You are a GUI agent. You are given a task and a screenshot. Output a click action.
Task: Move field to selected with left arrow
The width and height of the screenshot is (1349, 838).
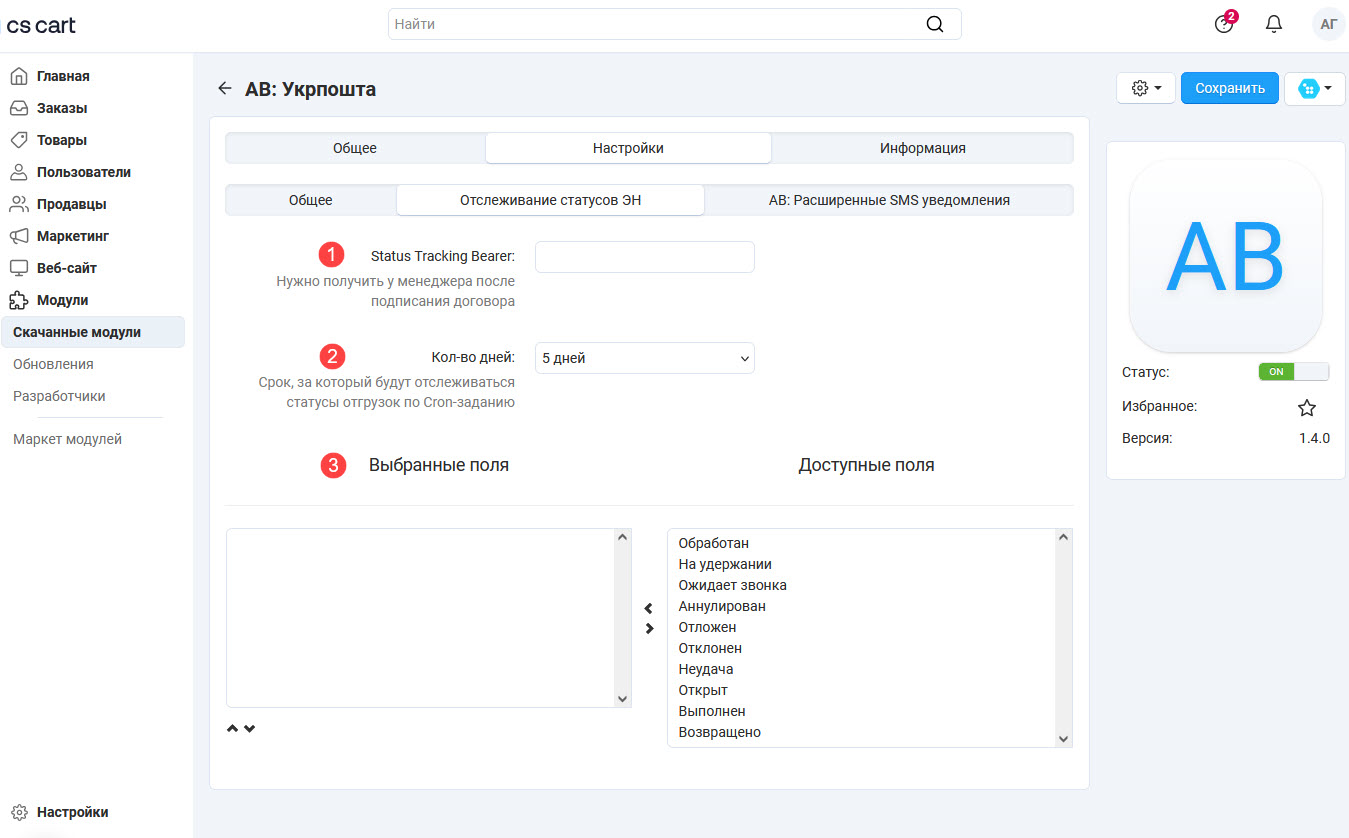pos(648,608)
